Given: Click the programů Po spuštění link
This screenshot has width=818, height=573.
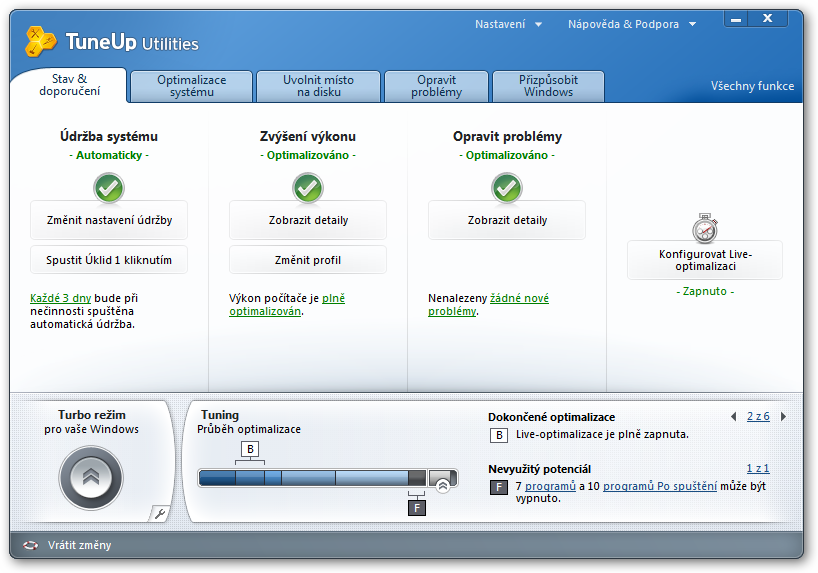Looking at the screenshot, I should [660, 486].
